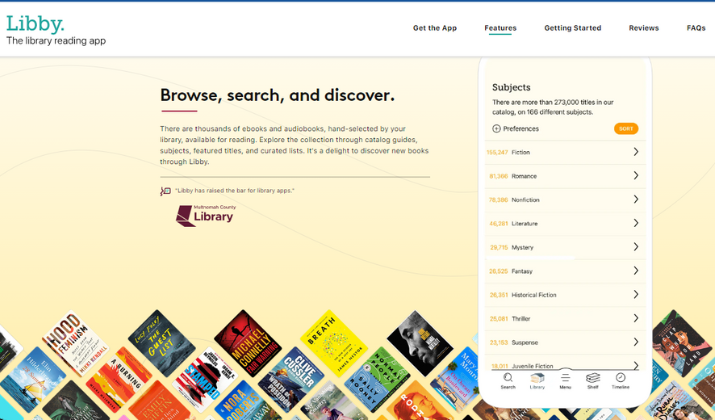The image size is (715, 420).
Task: Click the Normal People book cover
Action: (377, 380)
